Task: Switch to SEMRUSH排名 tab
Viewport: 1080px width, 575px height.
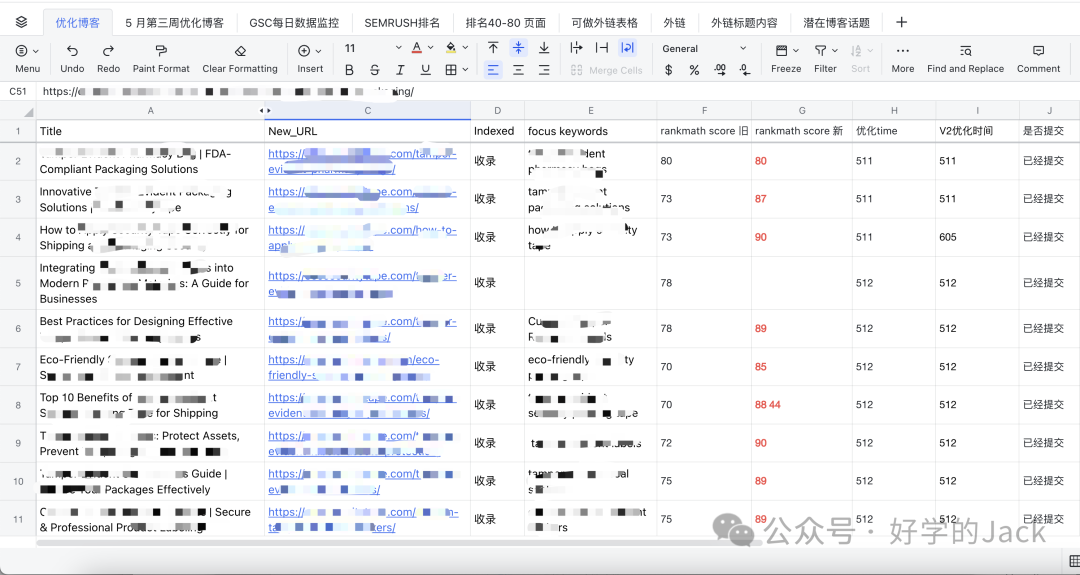Action: (402, 23)
